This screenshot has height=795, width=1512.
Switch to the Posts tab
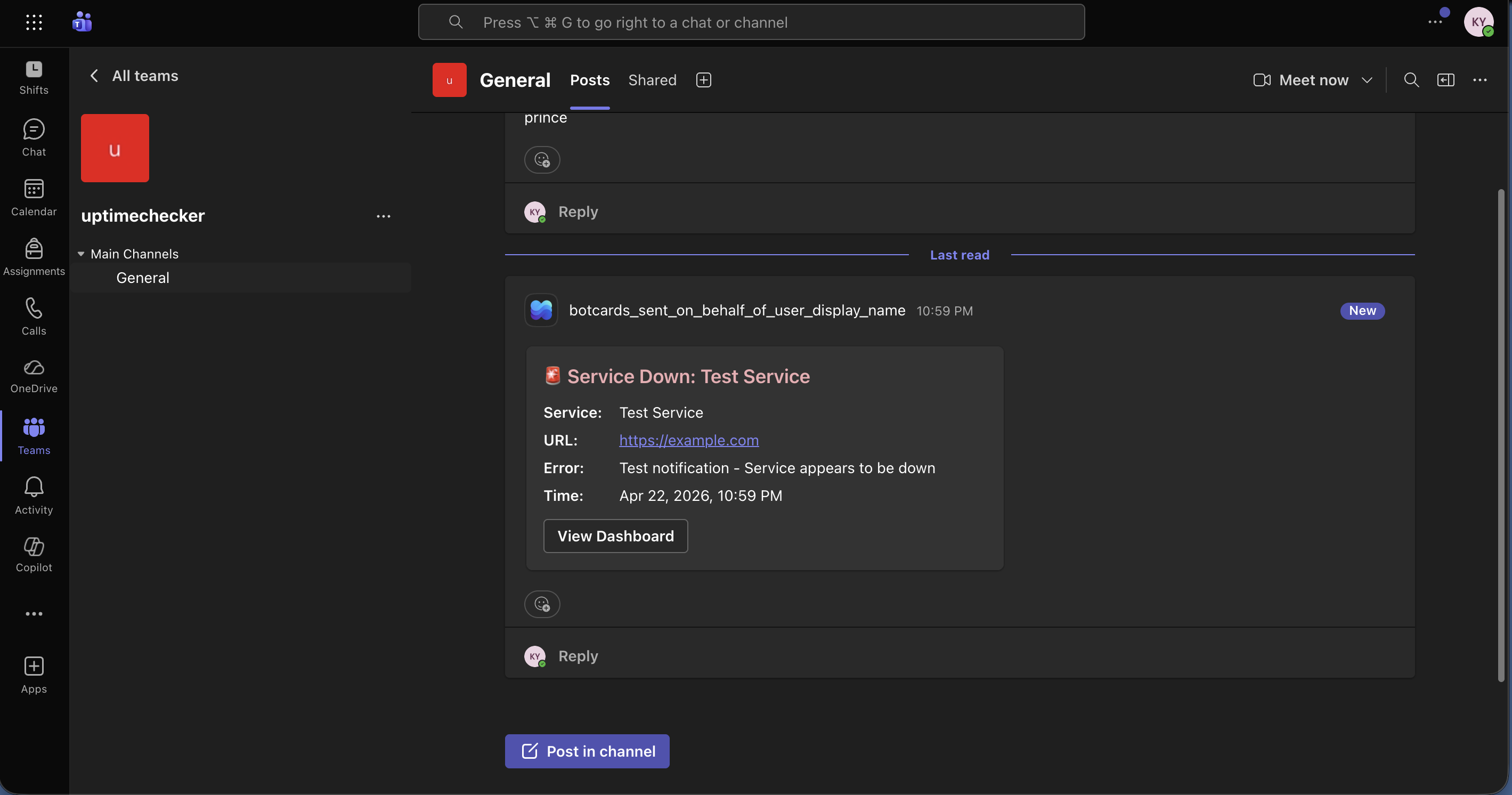click(590, 80)
